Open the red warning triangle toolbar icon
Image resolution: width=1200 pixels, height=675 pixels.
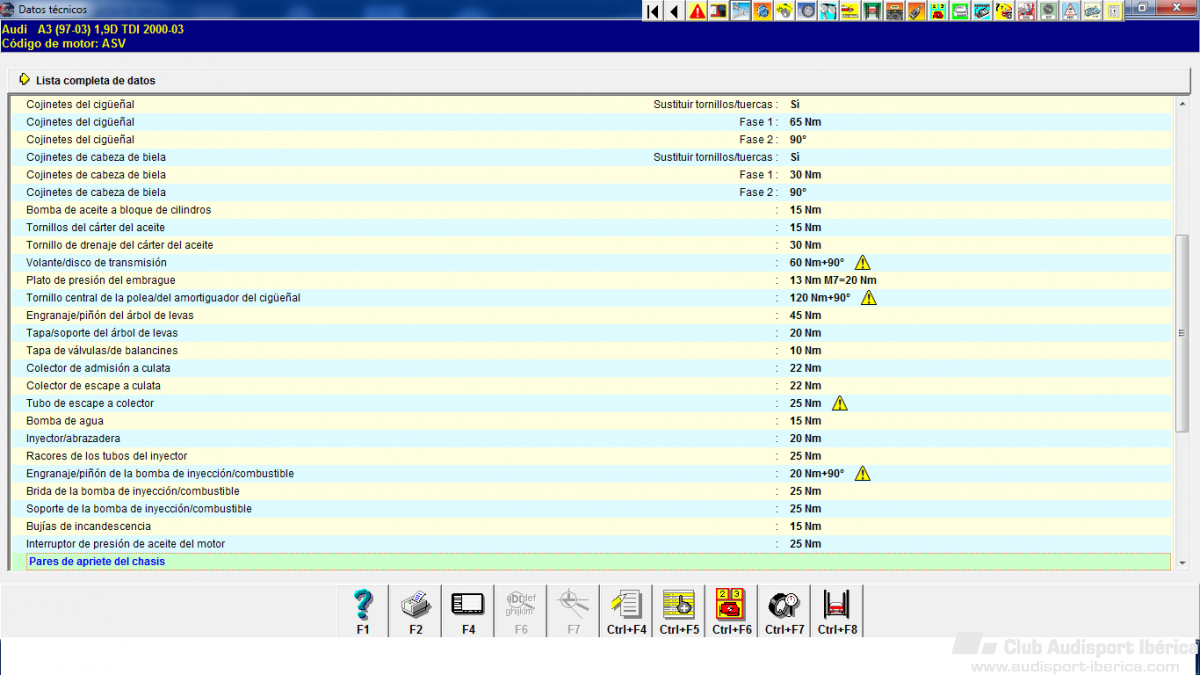tap(697, 11)
